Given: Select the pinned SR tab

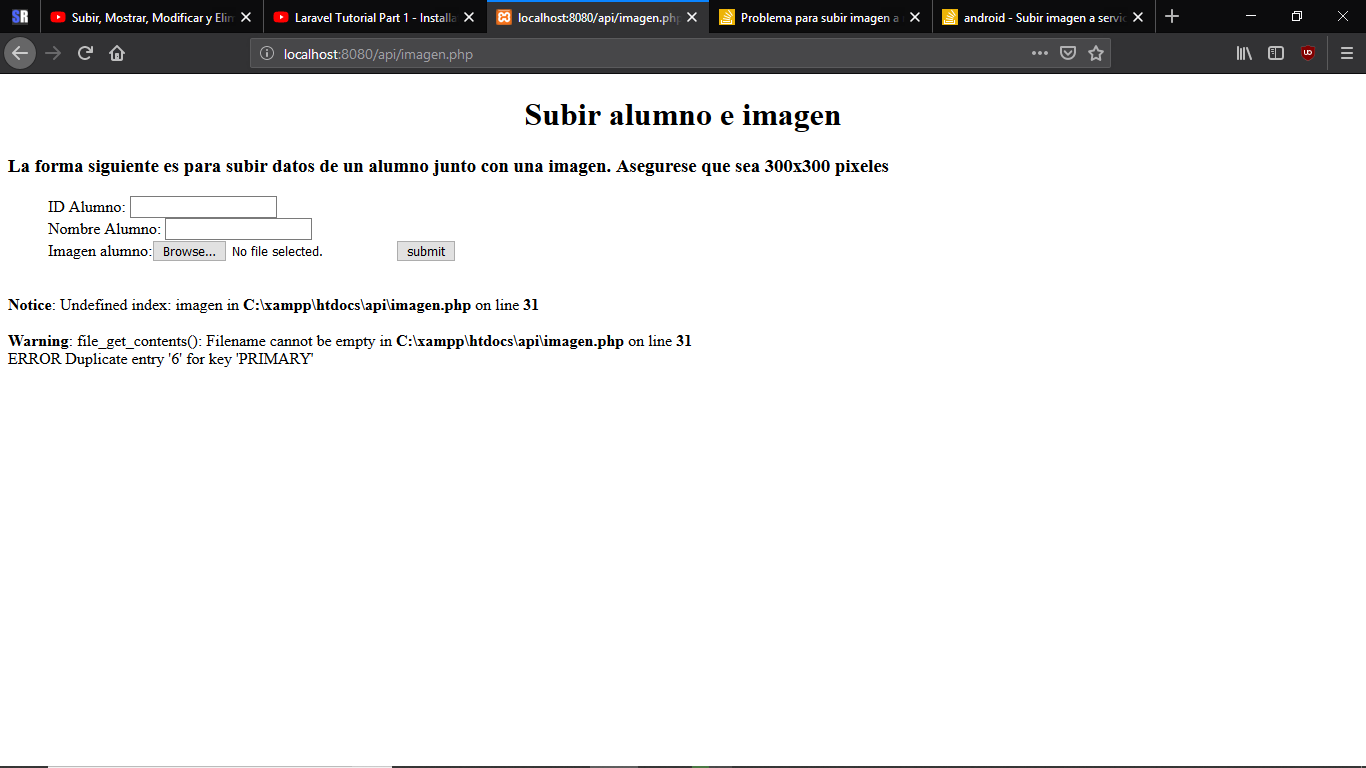Looking at the screenshot, I should tap(20, 17).
